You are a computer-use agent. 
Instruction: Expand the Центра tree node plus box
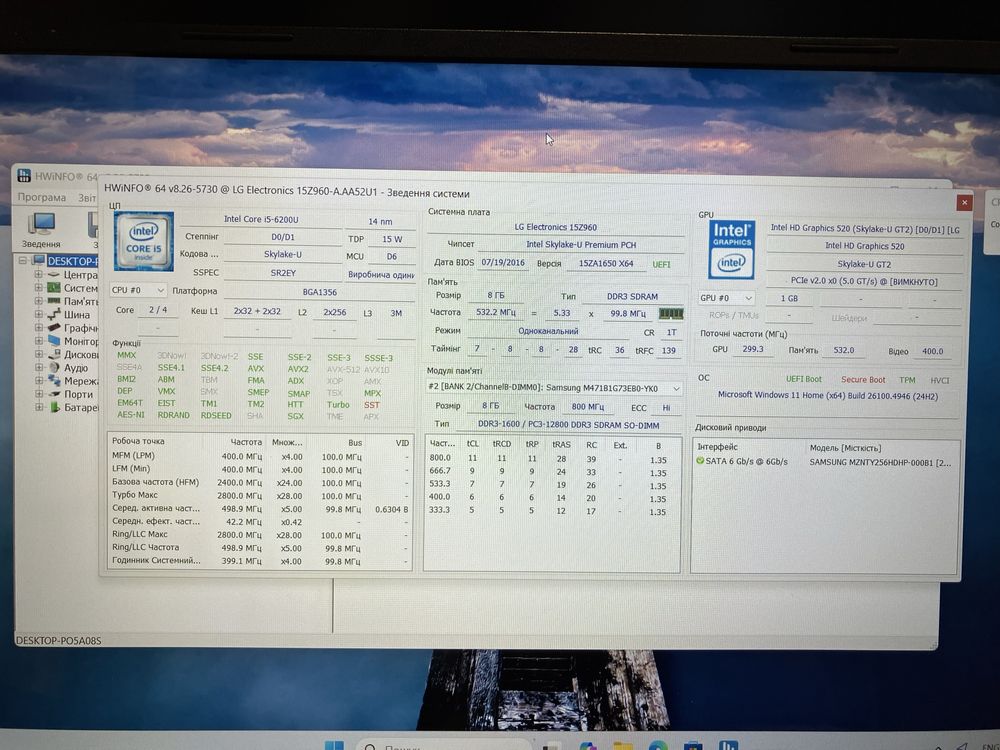click(x=38, y=274)
